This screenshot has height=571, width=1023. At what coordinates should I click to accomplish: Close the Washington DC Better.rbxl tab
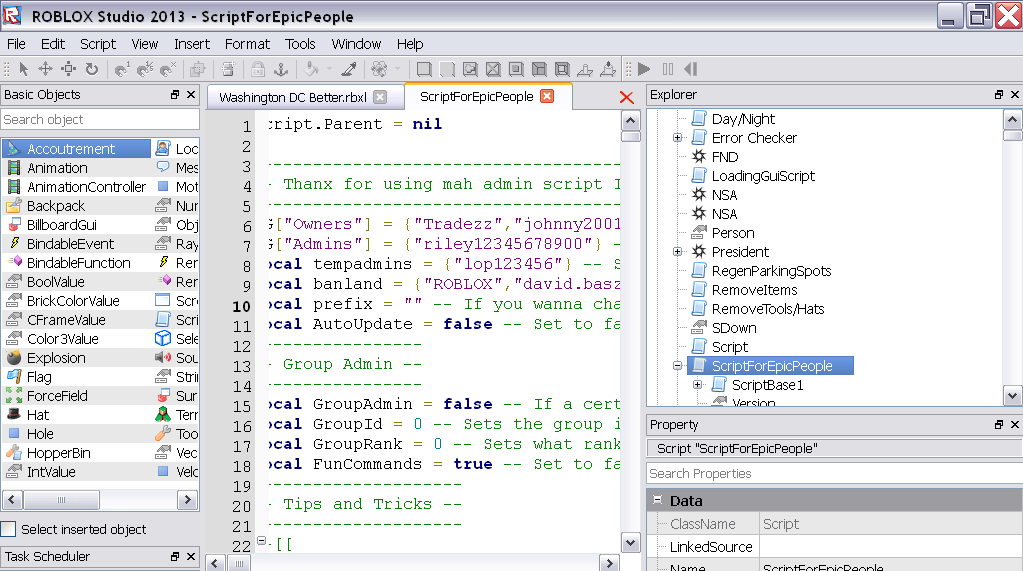pos(380,97)
